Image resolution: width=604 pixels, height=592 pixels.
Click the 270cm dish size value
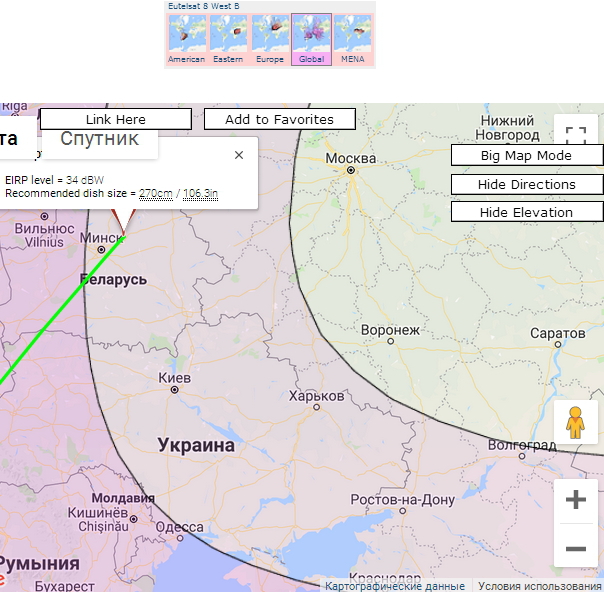(156, 193)
